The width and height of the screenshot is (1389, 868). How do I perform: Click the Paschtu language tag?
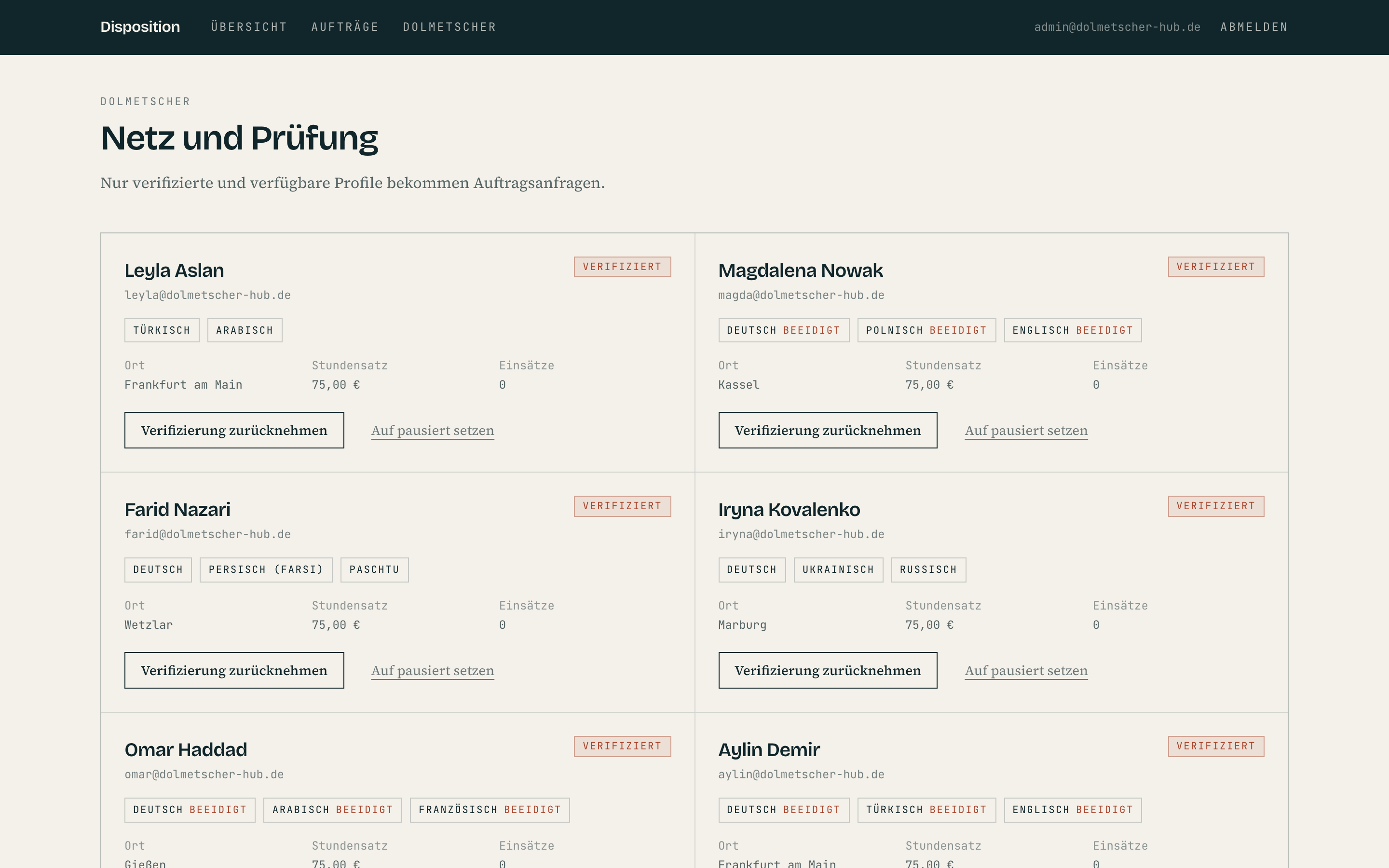[x=374, y=570]
